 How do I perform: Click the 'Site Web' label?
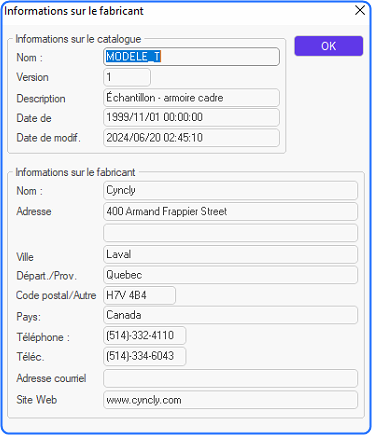pyautogui.click(x=37, y=400)
